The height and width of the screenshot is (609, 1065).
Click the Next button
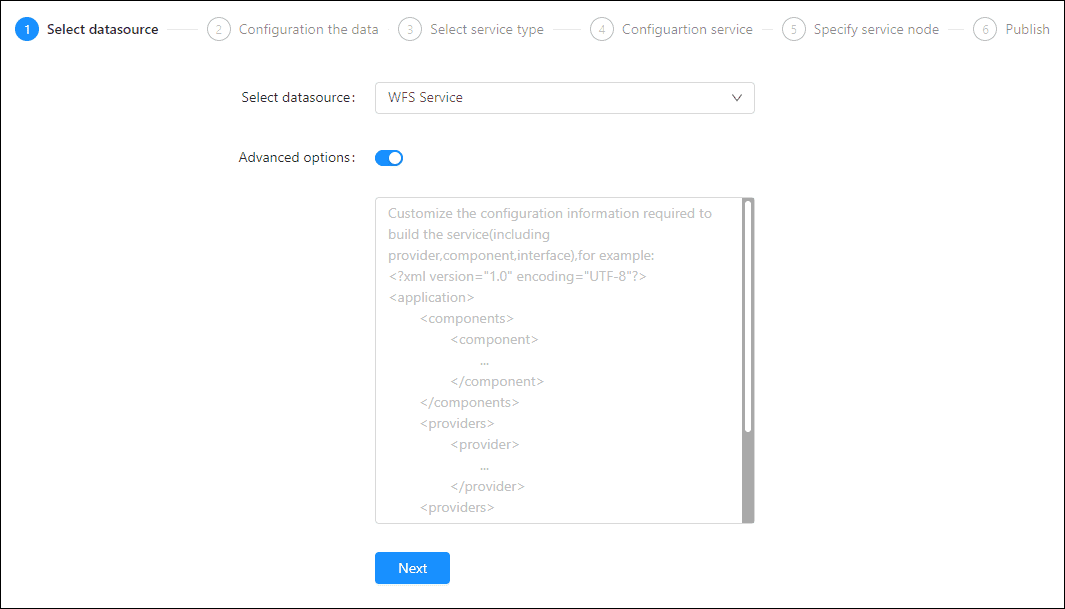pos(412,568)
